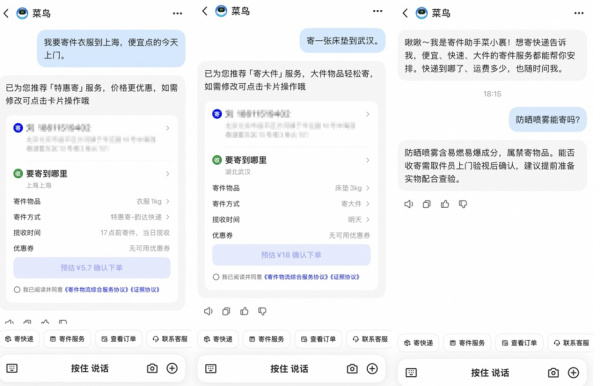Viewport: 600px width, 386px height.
Task: Open more options menu in middle screen
Action: [x=377, y=11]
